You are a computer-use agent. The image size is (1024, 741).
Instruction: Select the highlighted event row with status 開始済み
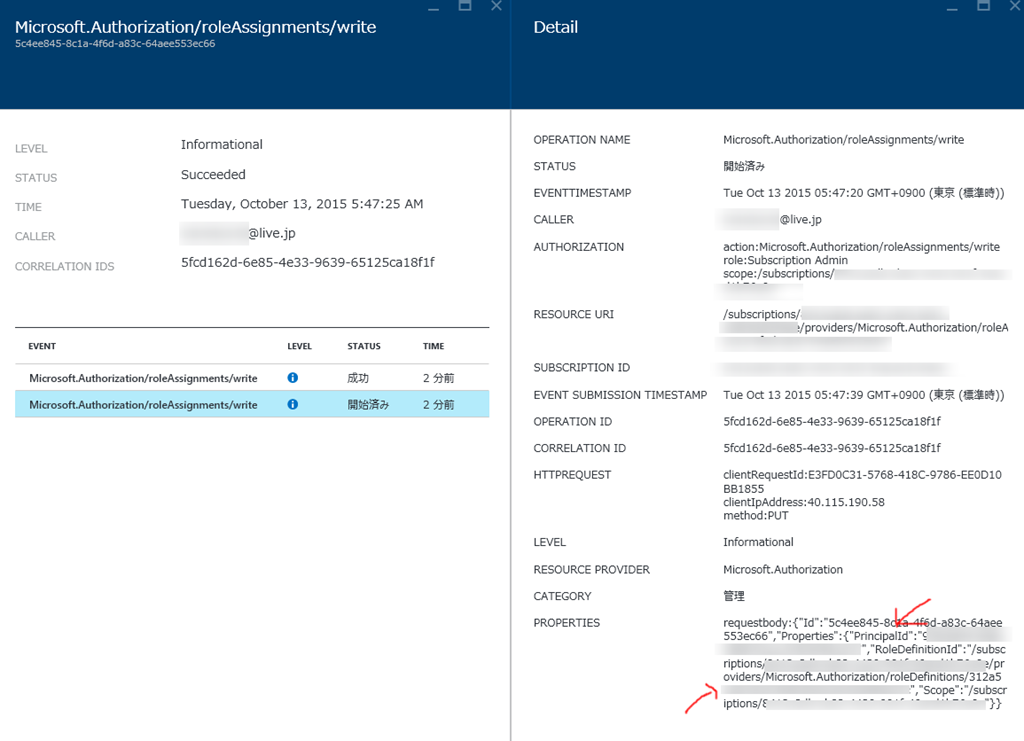point(252,404)
